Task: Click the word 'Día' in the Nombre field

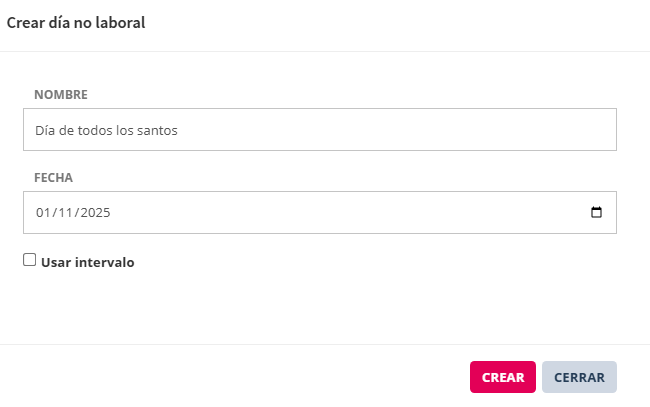Action: [x=45, y=130]
